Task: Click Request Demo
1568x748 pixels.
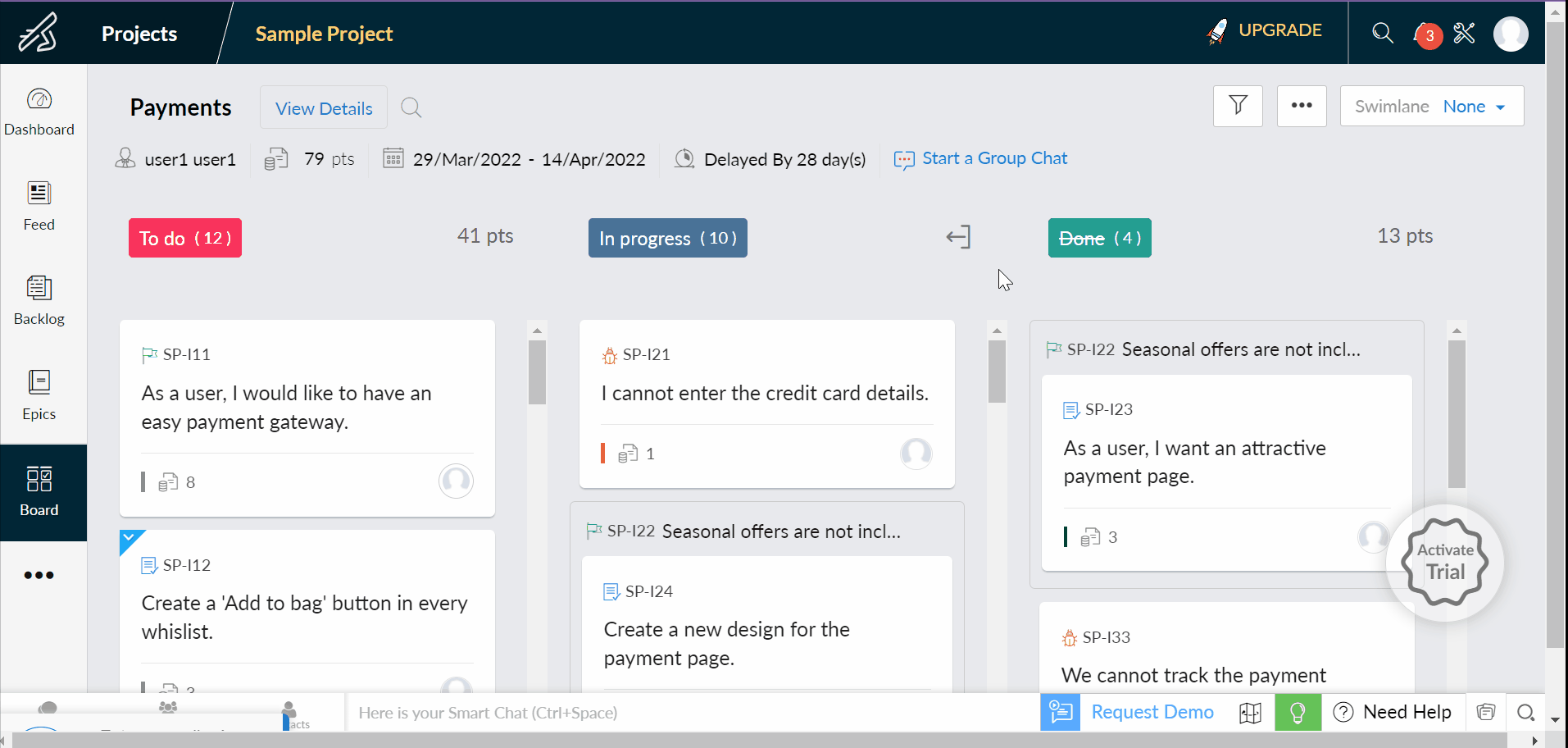Action: (x=1152, y=712)
